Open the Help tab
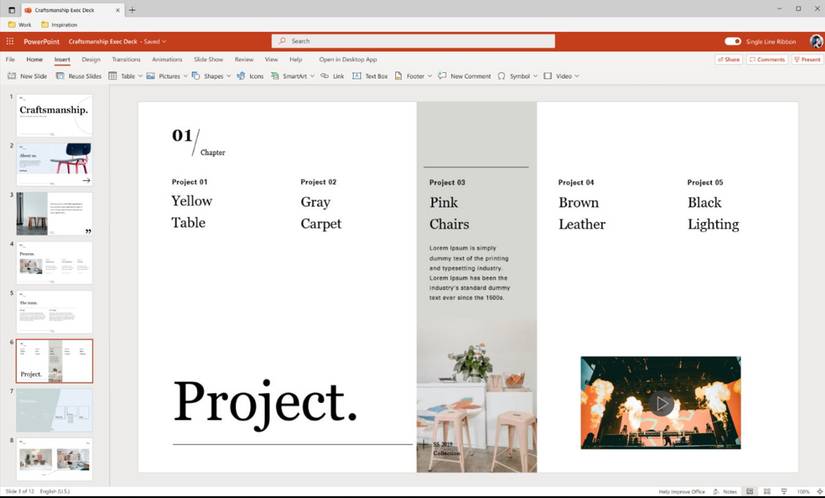The height and width of the screenshot is (498, 825). [296, 59]
